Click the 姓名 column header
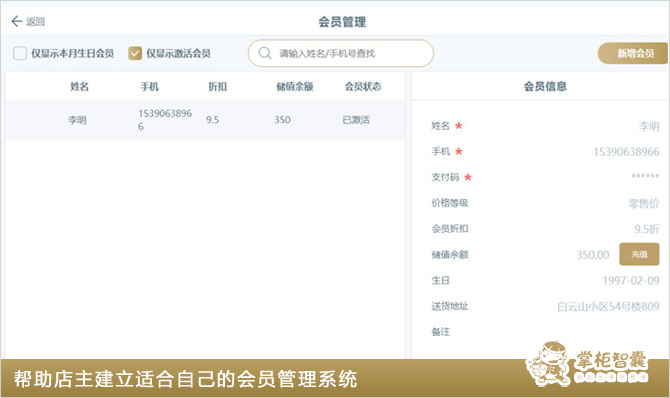Image resolution: width=670 pixels, height=398 pixels. click(x=79, y=87)
